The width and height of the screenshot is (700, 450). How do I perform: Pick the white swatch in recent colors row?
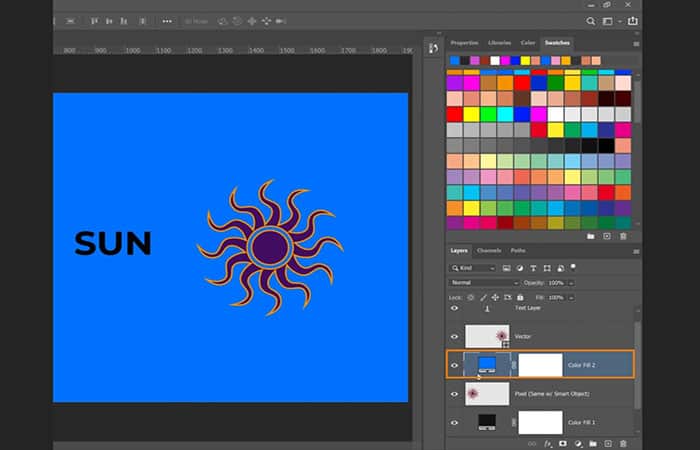pyautogui.click(x=494, y=60)
